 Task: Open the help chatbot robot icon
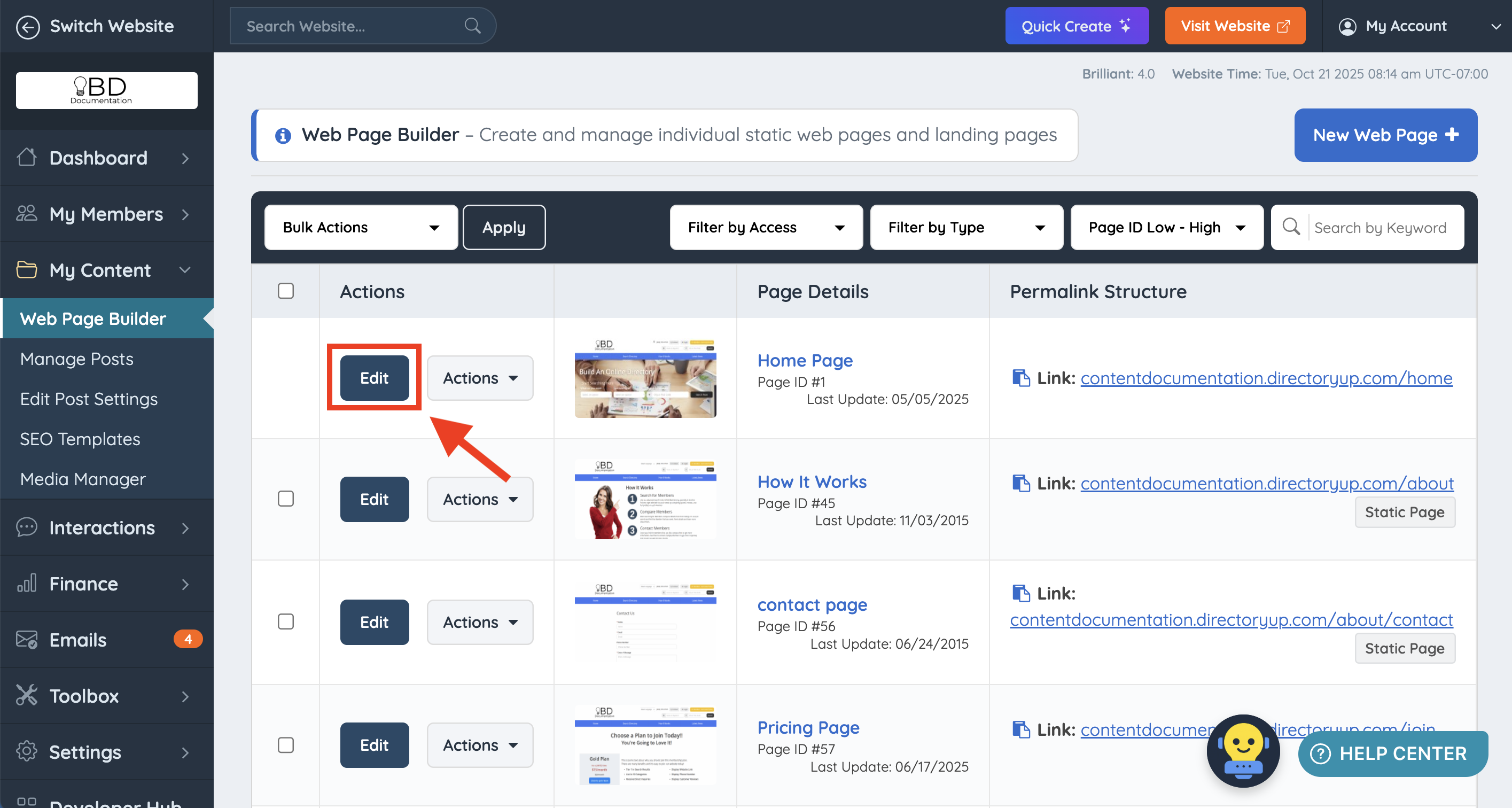[1243, 750]
